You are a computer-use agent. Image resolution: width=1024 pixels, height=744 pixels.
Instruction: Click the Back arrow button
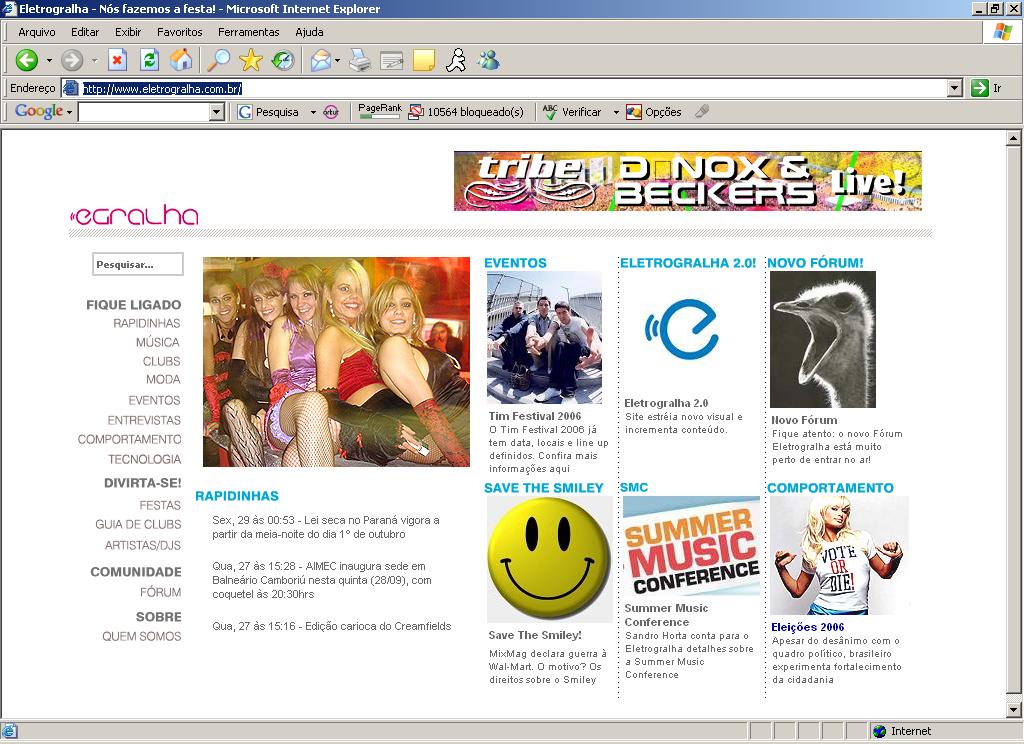[26, 61]
